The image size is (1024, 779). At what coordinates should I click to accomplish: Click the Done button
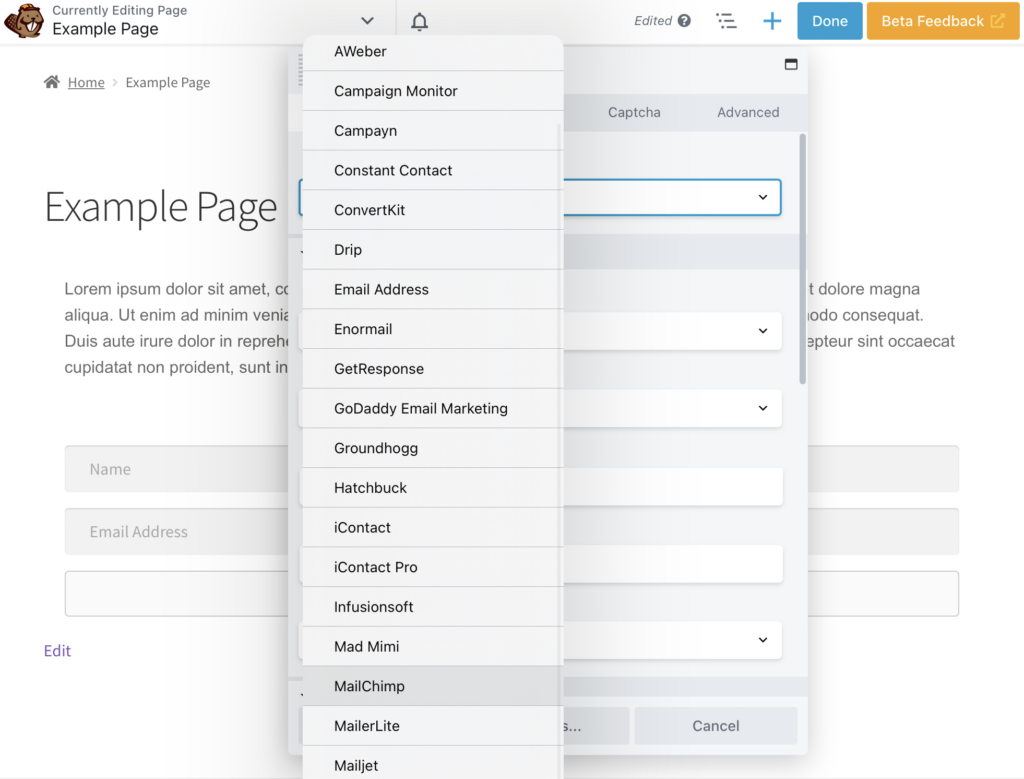tap(829, 20)
